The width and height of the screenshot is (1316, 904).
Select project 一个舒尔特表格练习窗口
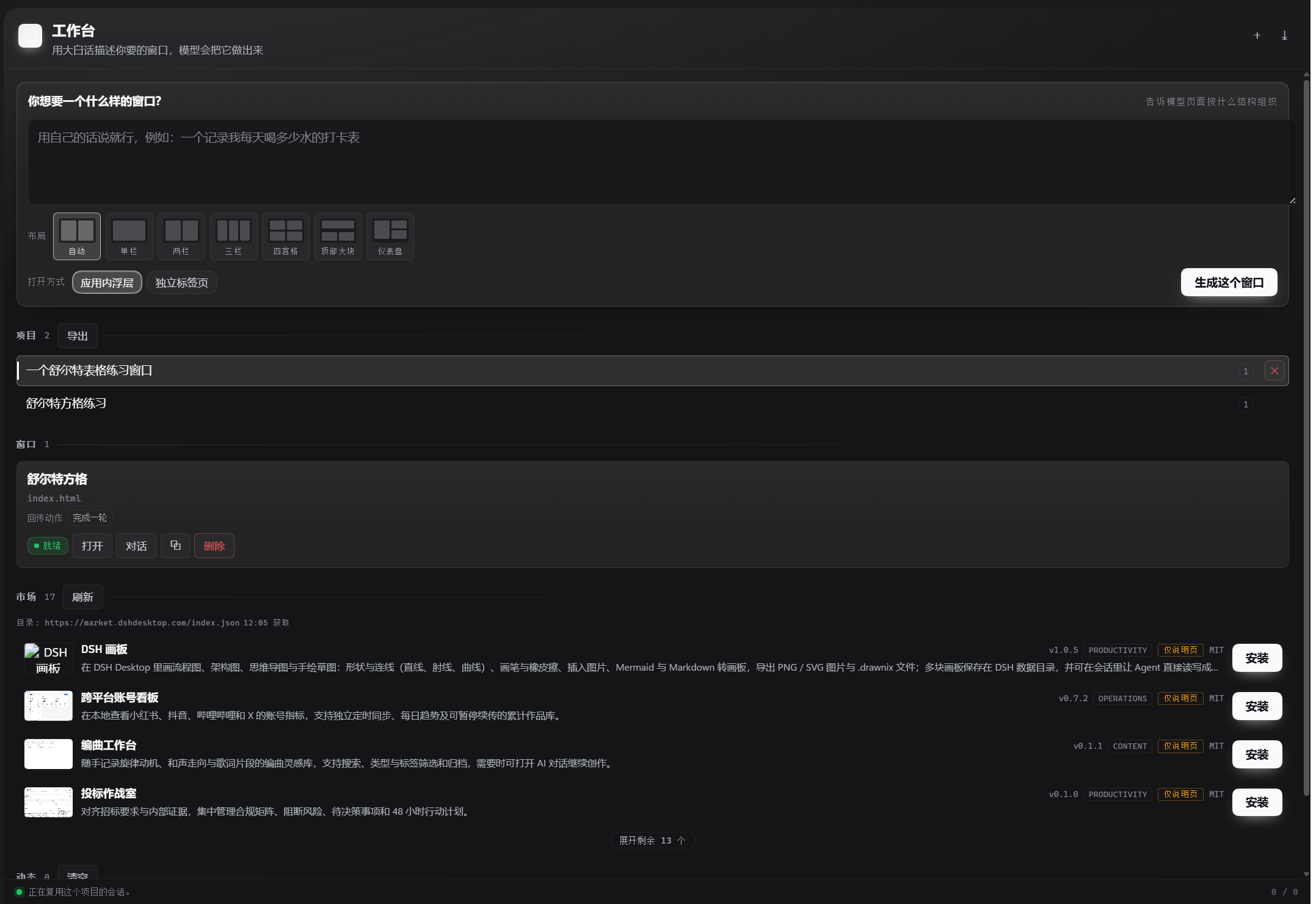point(652,371)
